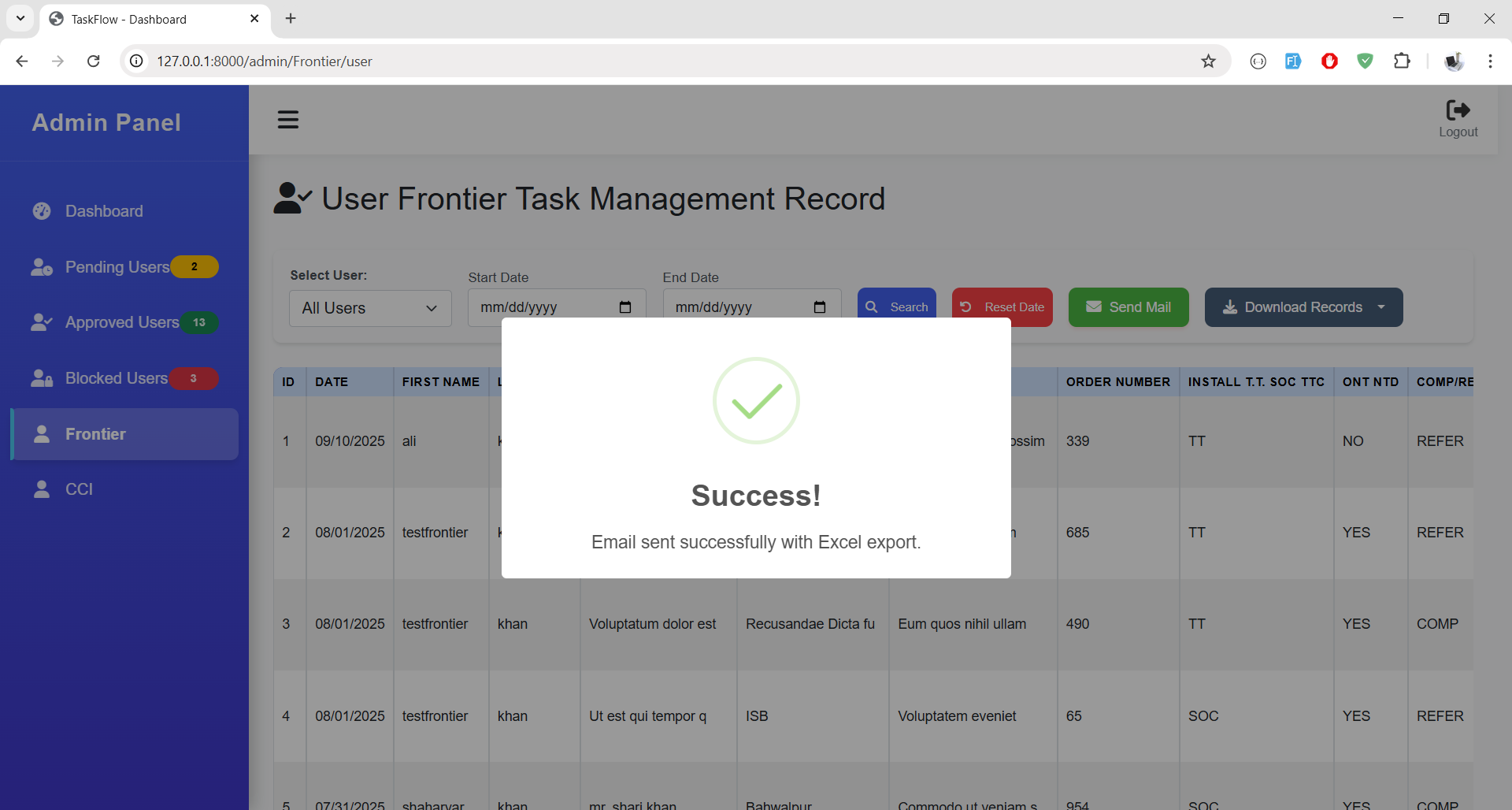
Task: Open the tab search dropdown arrow
Action: pyautogui.click(x=20, y=18)
